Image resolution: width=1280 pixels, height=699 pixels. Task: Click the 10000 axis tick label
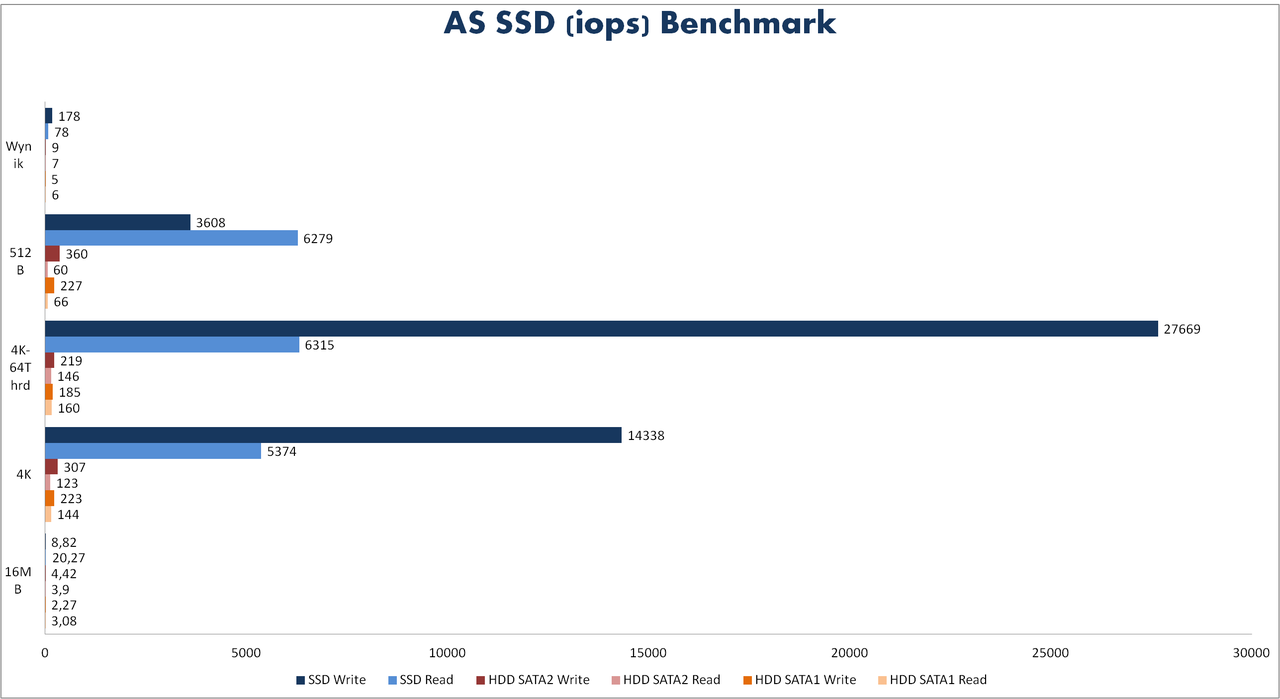coord(447,652)
